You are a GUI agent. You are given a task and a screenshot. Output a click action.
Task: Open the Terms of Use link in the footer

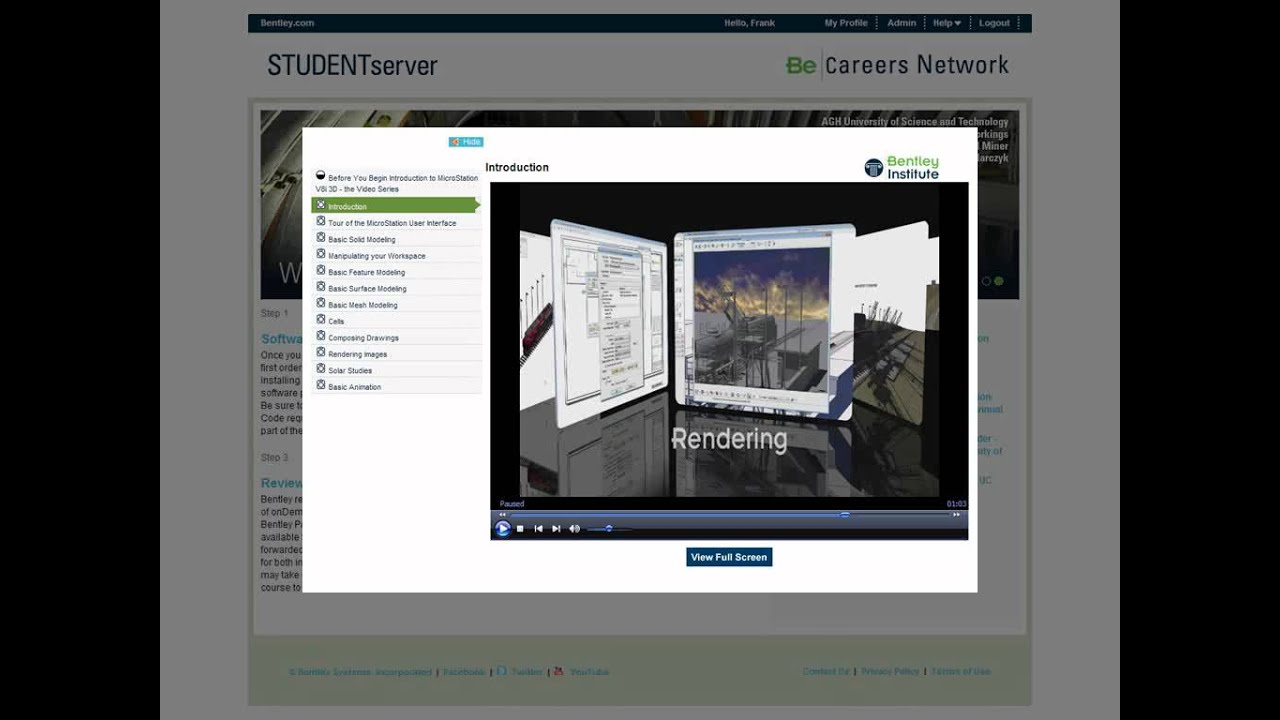[x=961, y=672]
